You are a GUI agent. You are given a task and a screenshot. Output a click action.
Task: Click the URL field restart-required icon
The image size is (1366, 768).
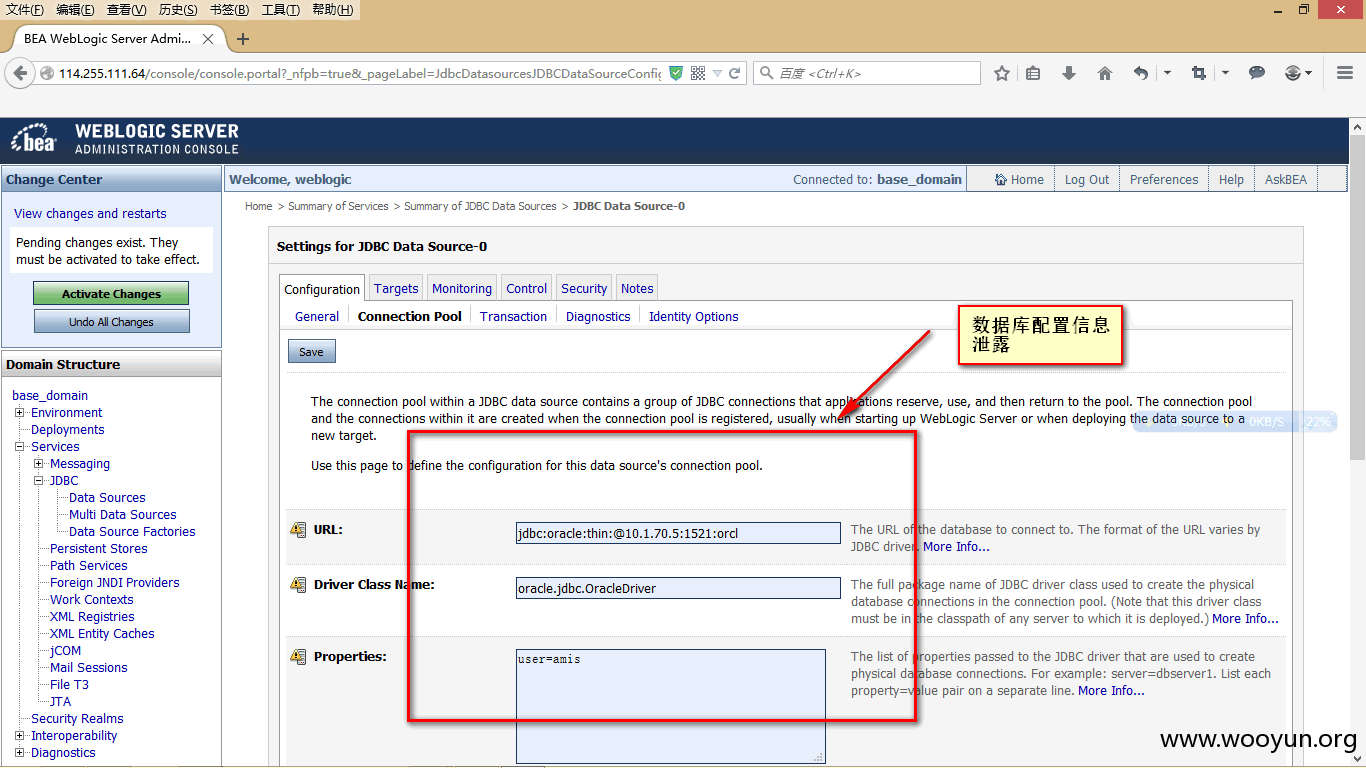pos(298,530)
